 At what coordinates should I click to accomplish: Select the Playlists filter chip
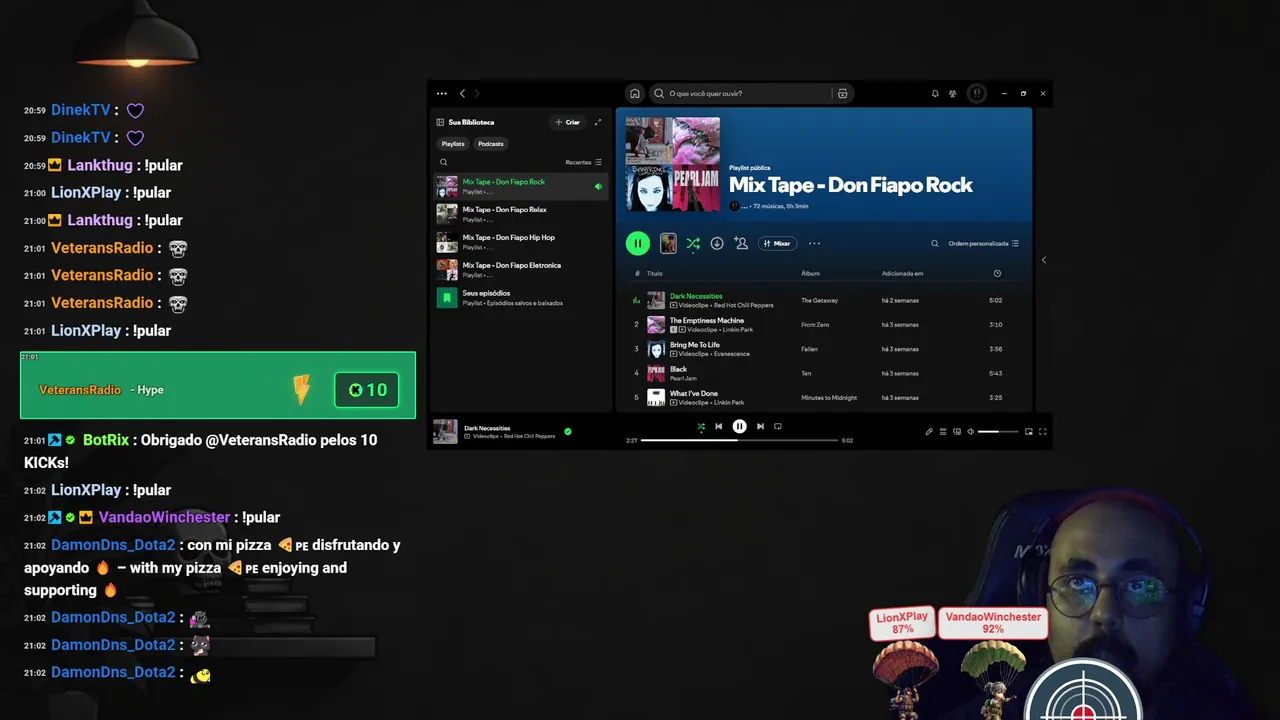pyautogui.click(x=453, y=144)
